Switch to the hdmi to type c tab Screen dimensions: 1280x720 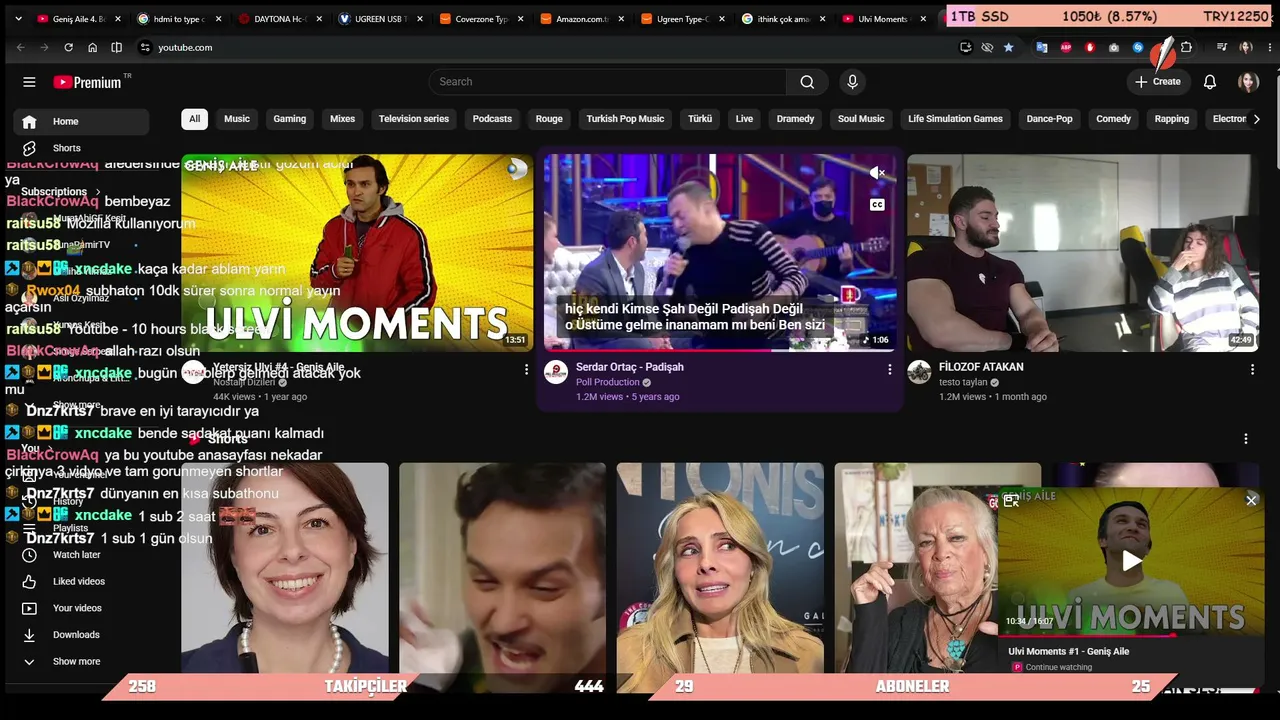178,19
